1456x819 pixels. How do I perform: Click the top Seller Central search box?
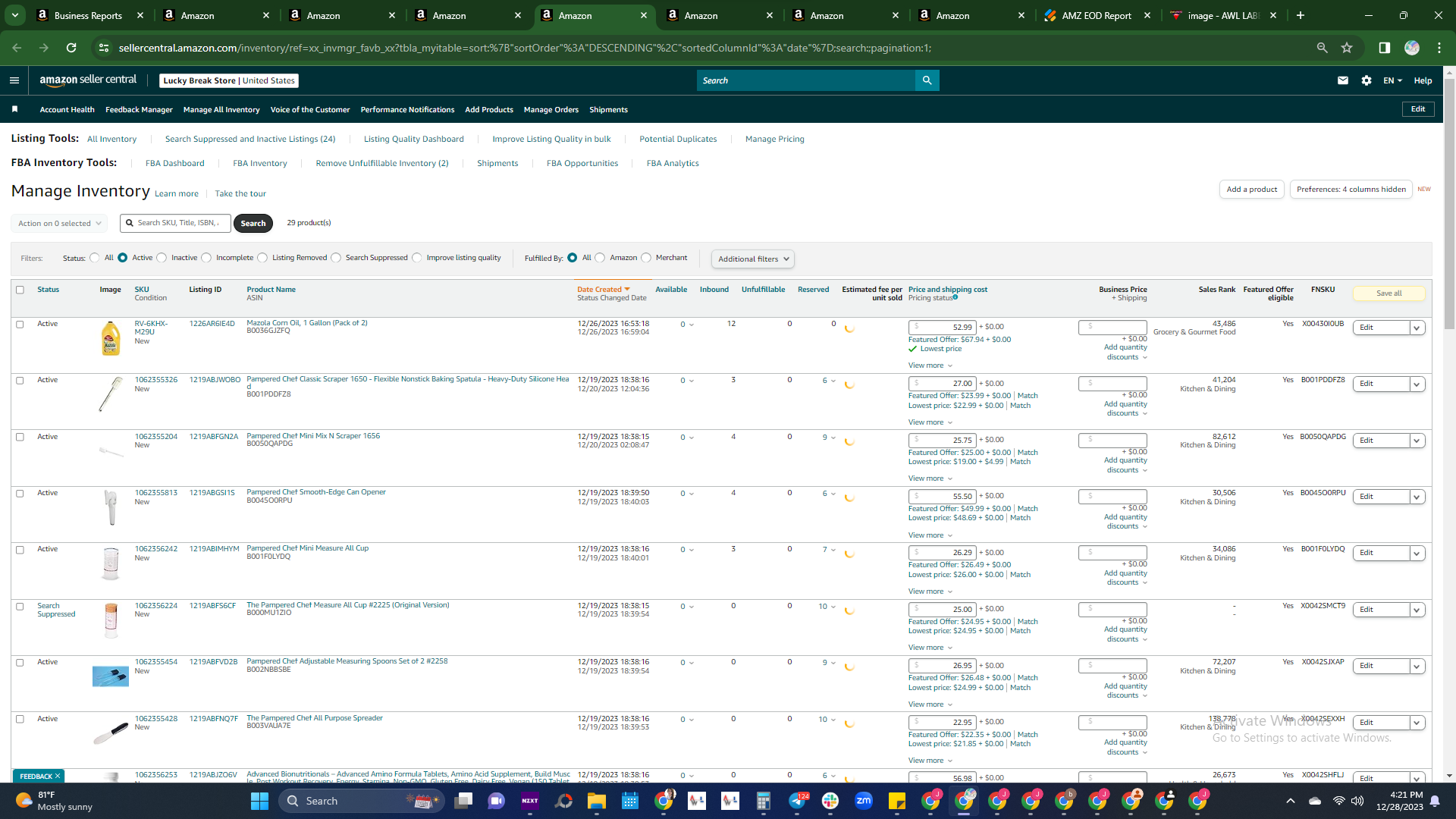click(x=806, y=80)
